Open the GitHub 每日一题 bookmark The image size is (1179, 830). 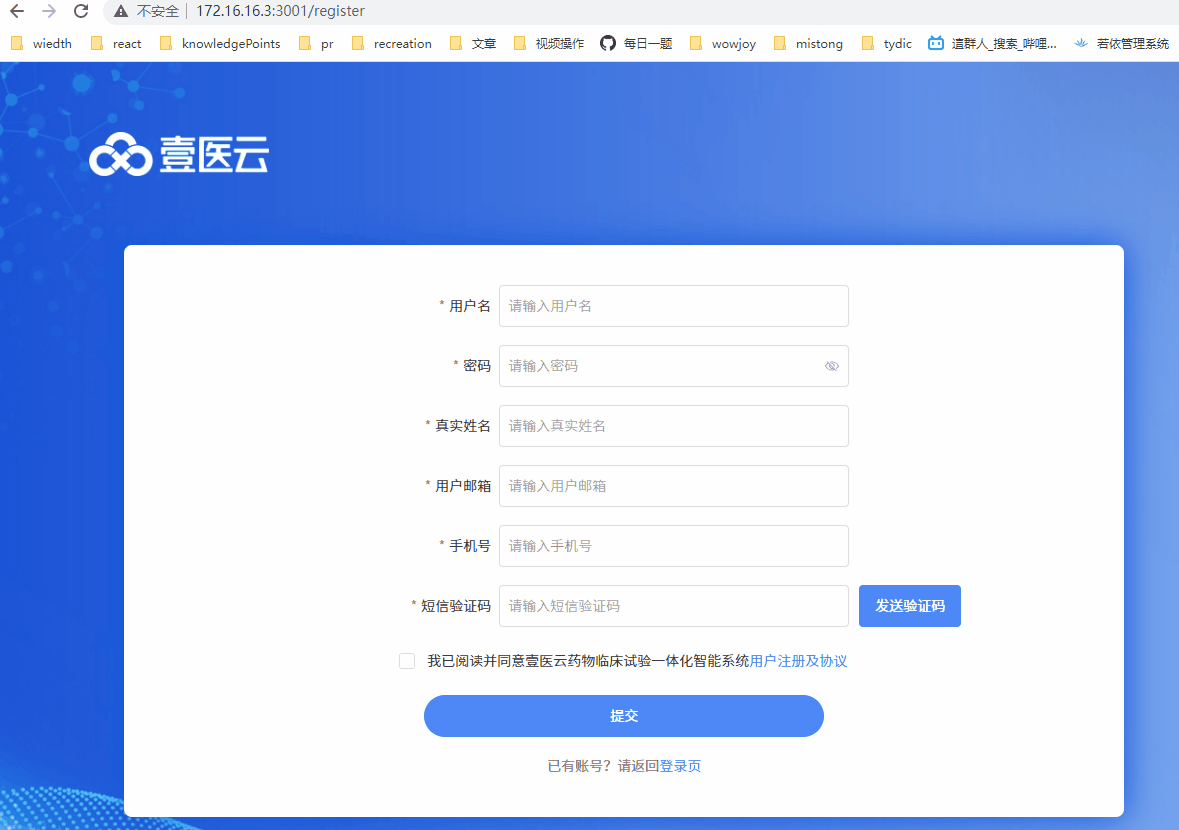(x=636, y=43)
